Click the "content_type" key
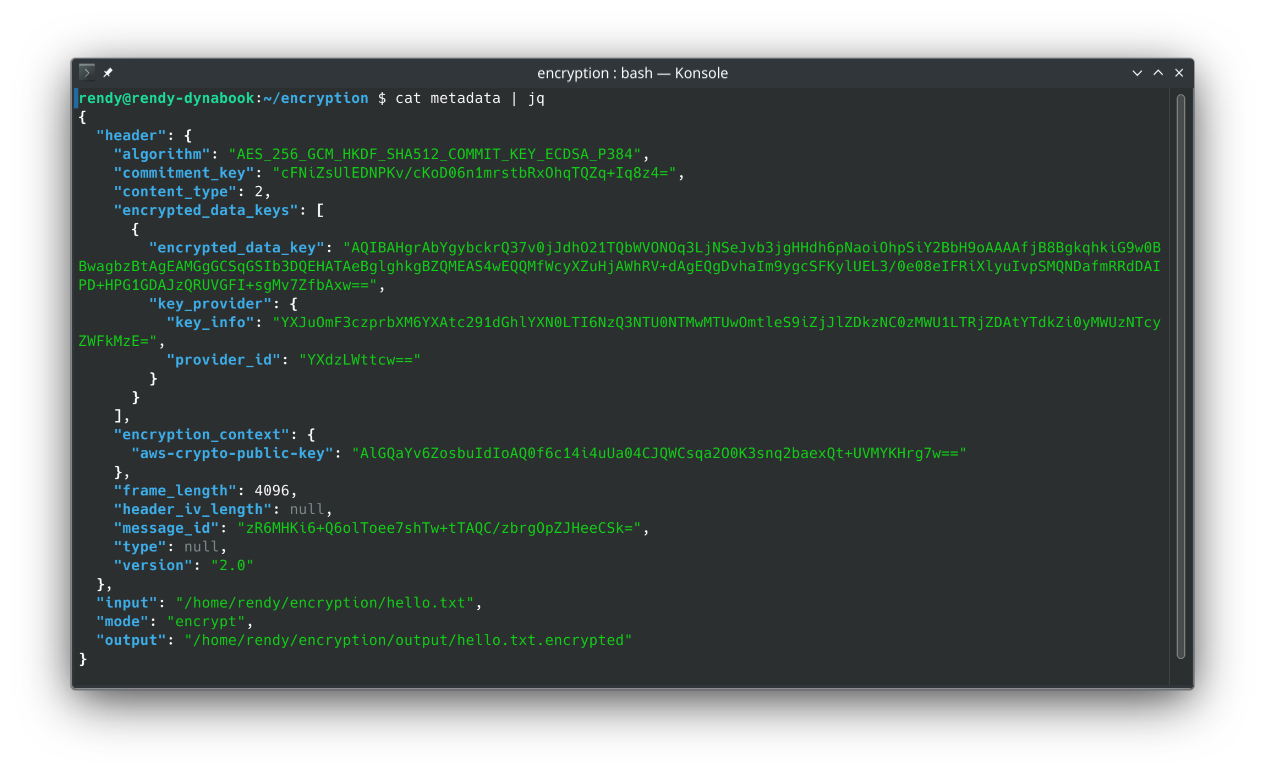This screenshot has height=773, width=1265. point(175,191)
